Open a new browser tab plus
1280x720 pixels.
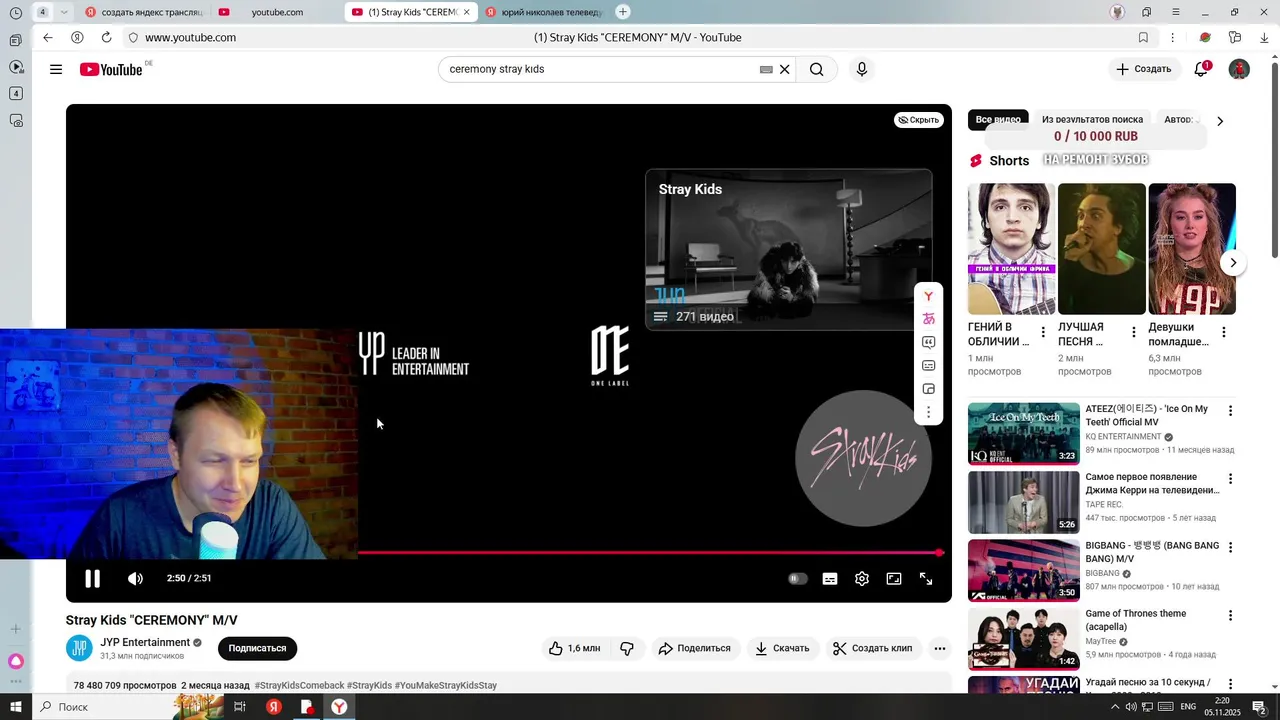tap(623, 12)
